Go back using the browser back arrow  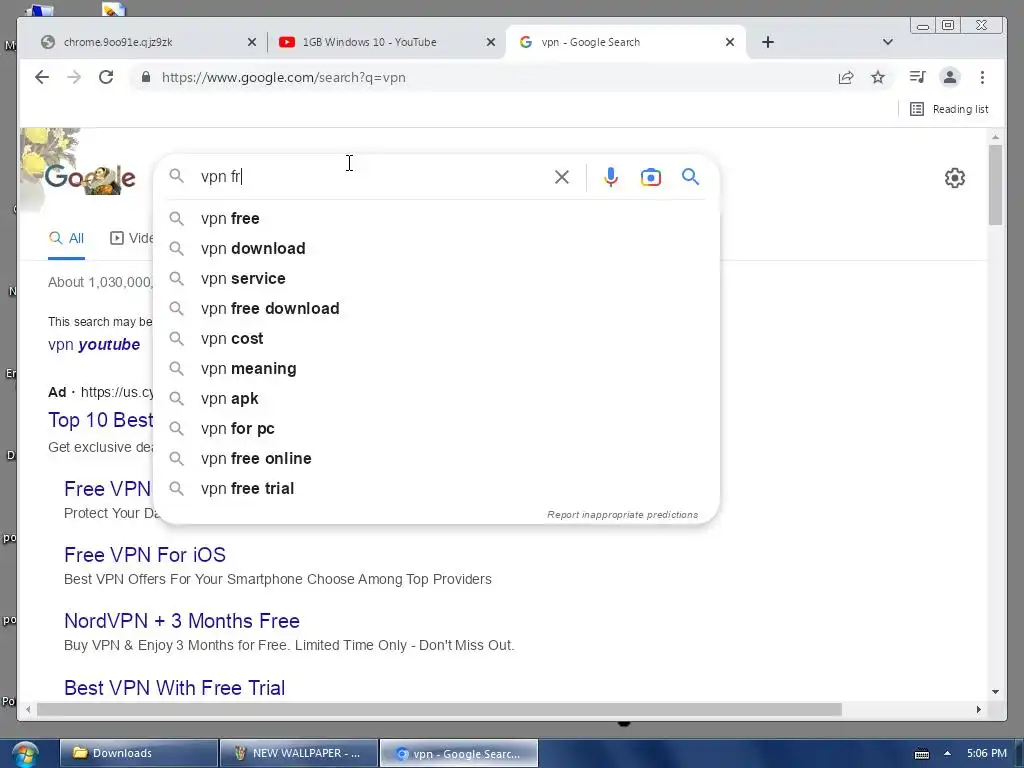pyautogui.click(x=42, y=77)
